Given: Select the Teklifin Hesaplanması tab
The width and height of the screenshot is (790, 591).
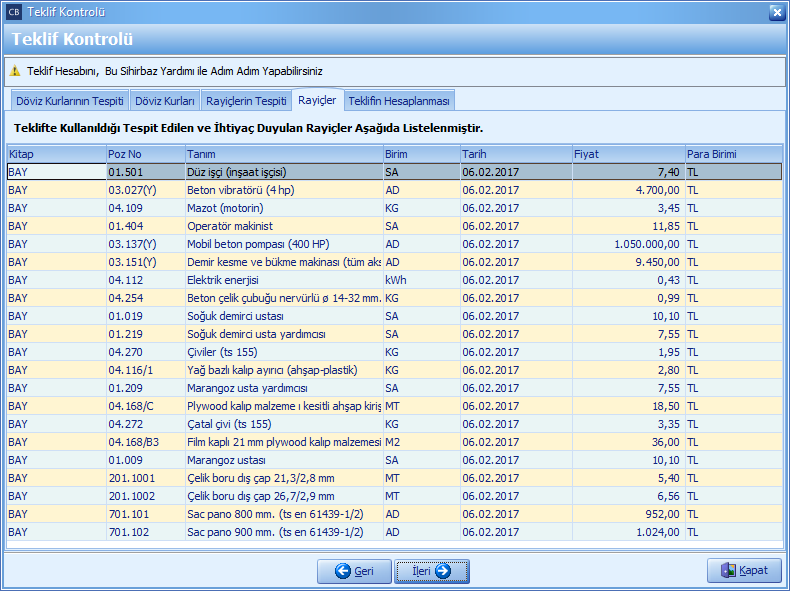Looking at the screenshot, I should (x=399, y=101).
